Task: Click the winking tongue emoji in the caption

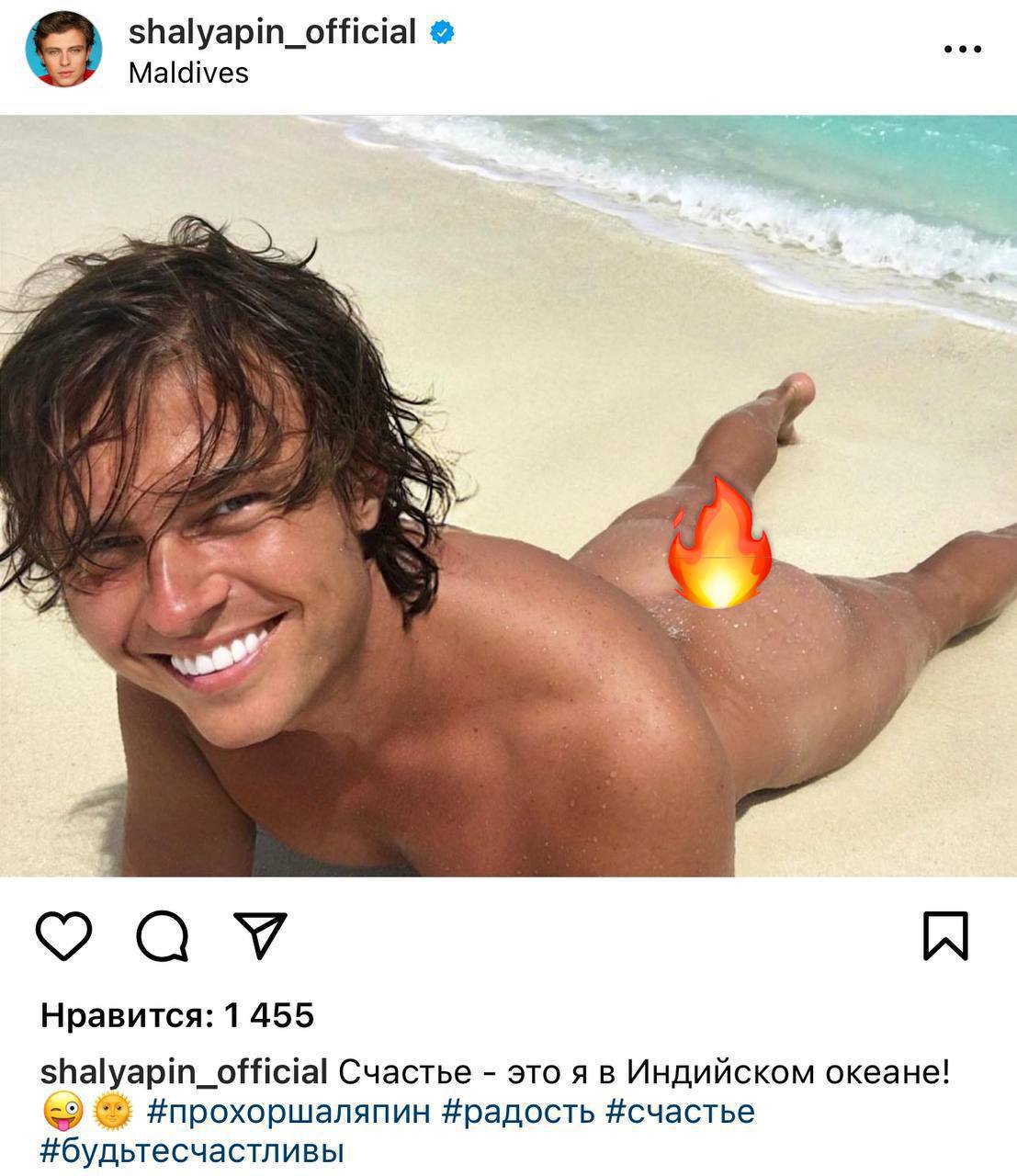Action: click(61, 1113)
